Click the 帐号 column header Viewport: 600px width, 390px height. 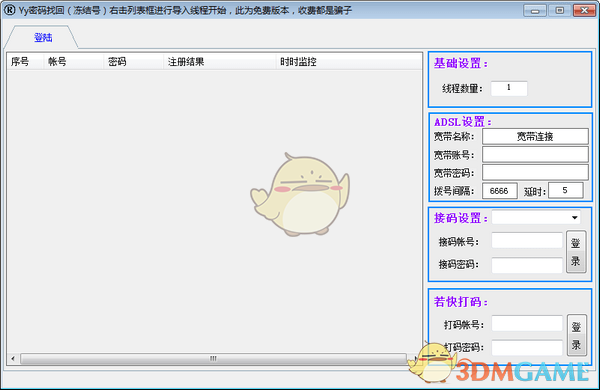[74, 62]
